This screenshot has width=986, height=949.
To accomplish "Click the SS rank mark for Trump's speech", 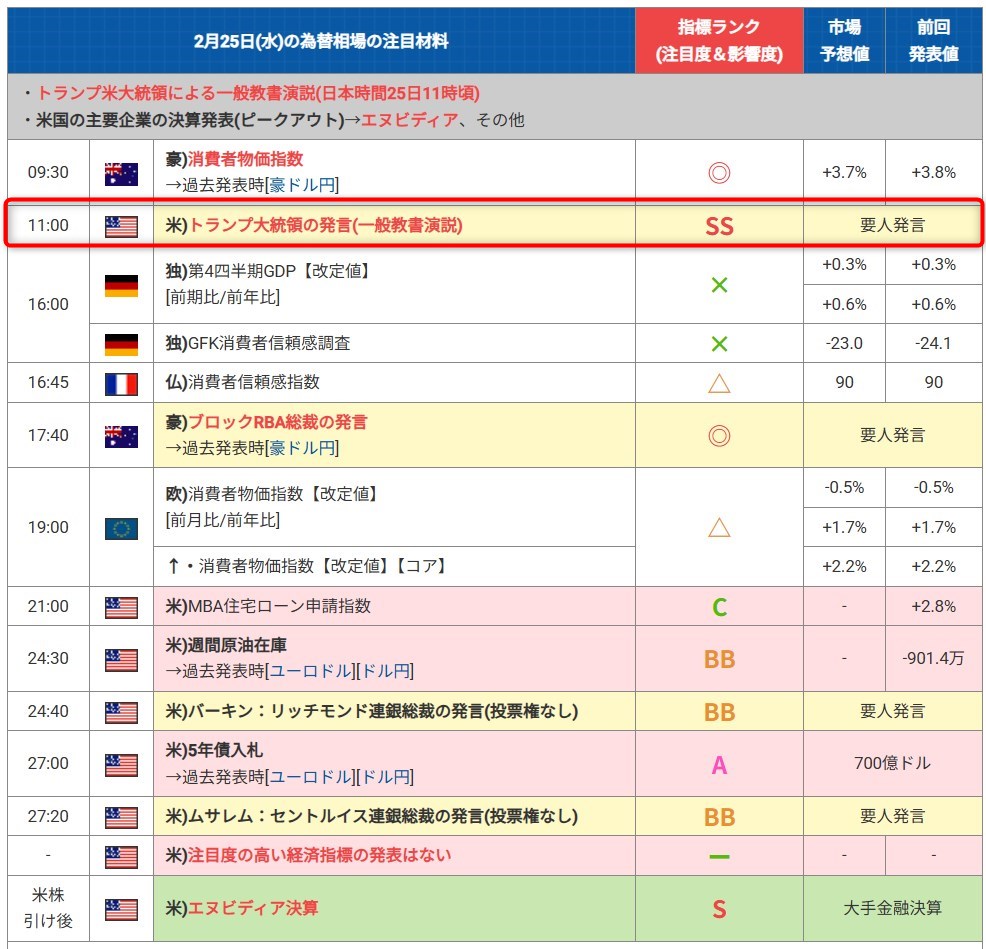I will (x=719, y=226).
